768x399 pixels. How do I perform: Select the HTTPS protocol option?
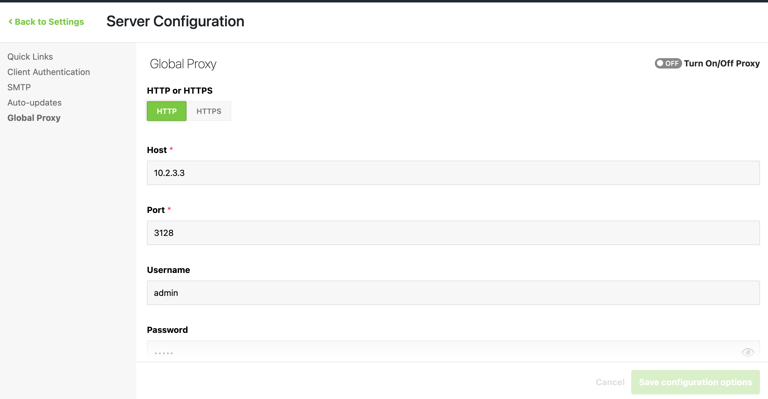(x=209, y=111)
